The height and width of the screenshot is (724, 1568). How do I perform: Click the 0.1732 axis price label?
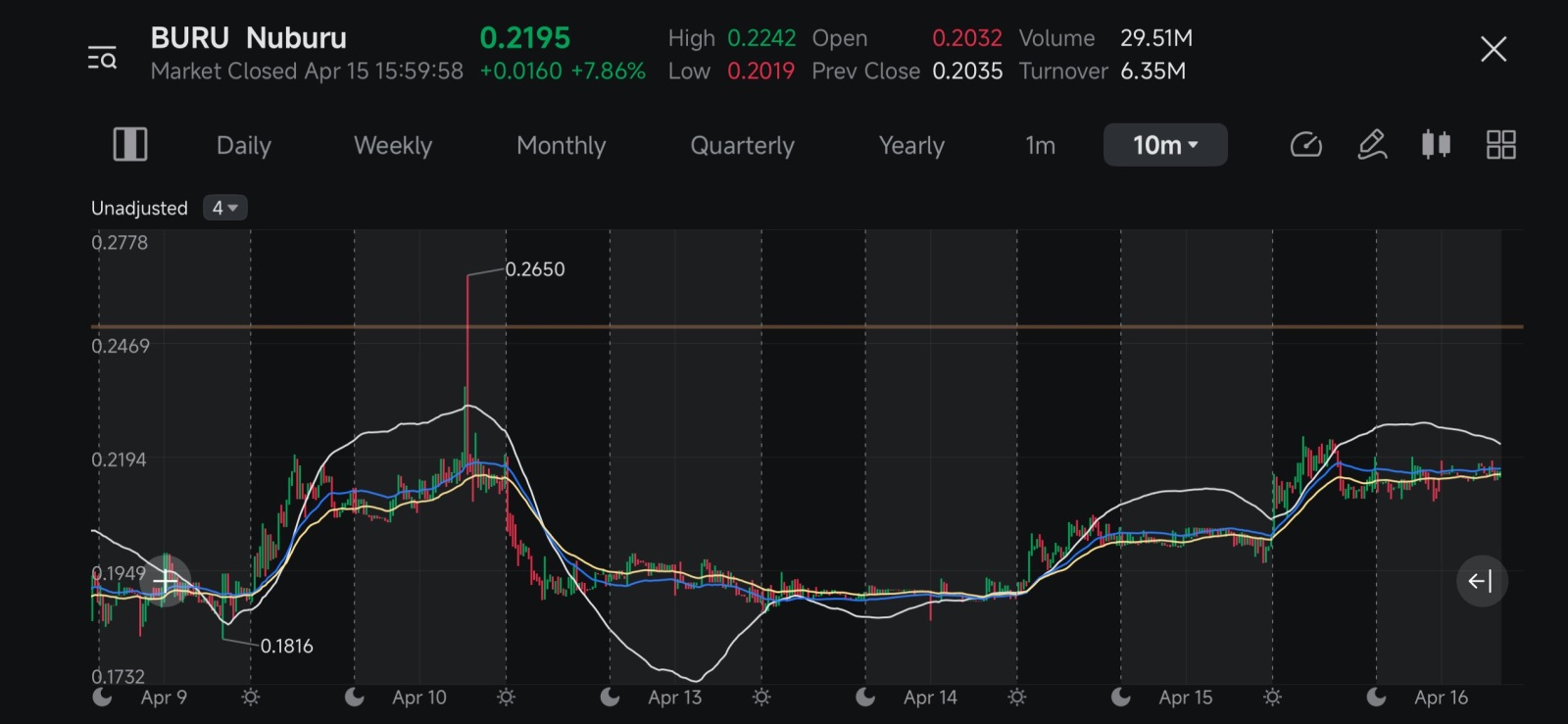tap(118, 677)
